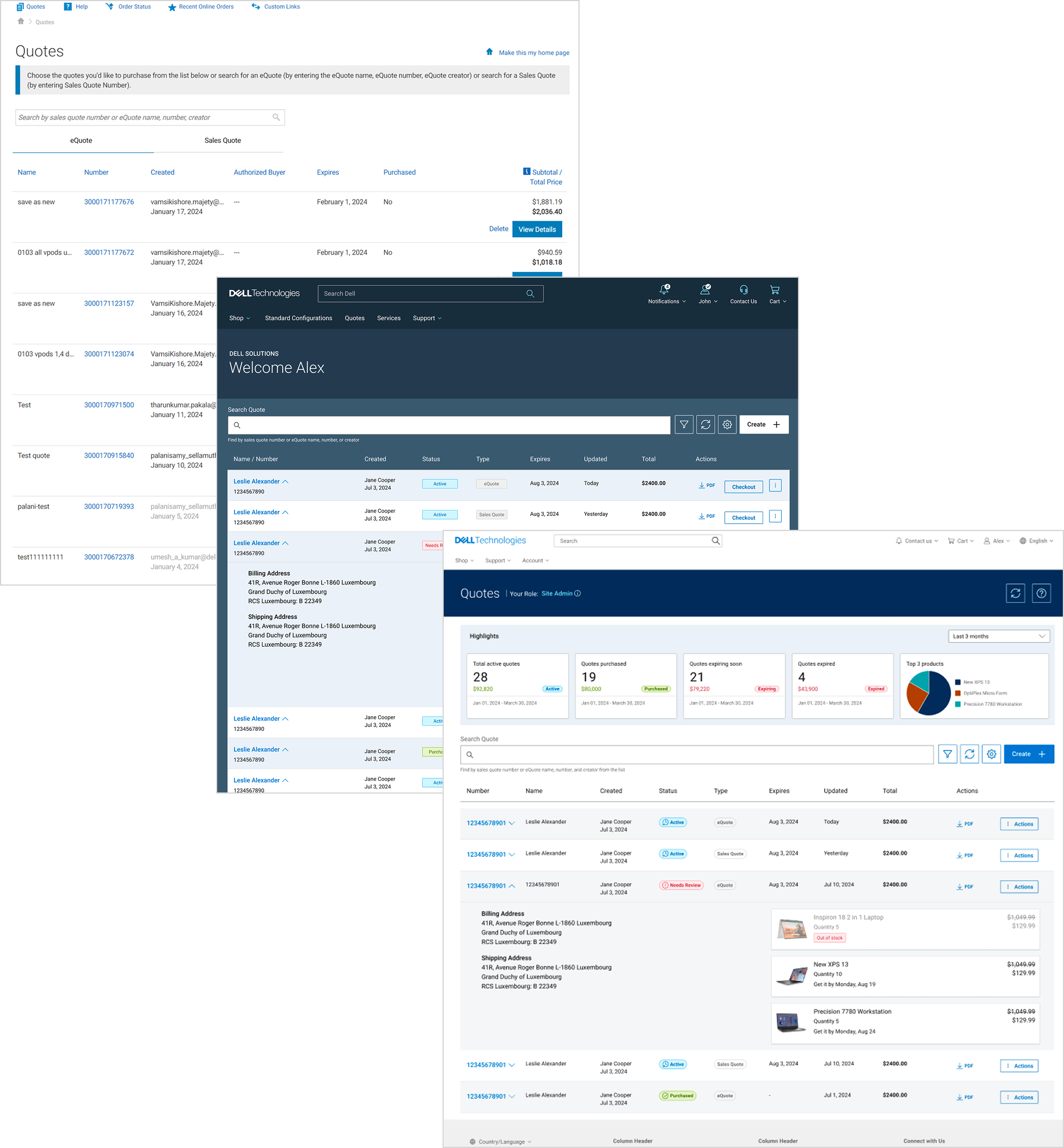Click the Notifications bell icon
1064x1148 pixels.
tap(664, 289)
